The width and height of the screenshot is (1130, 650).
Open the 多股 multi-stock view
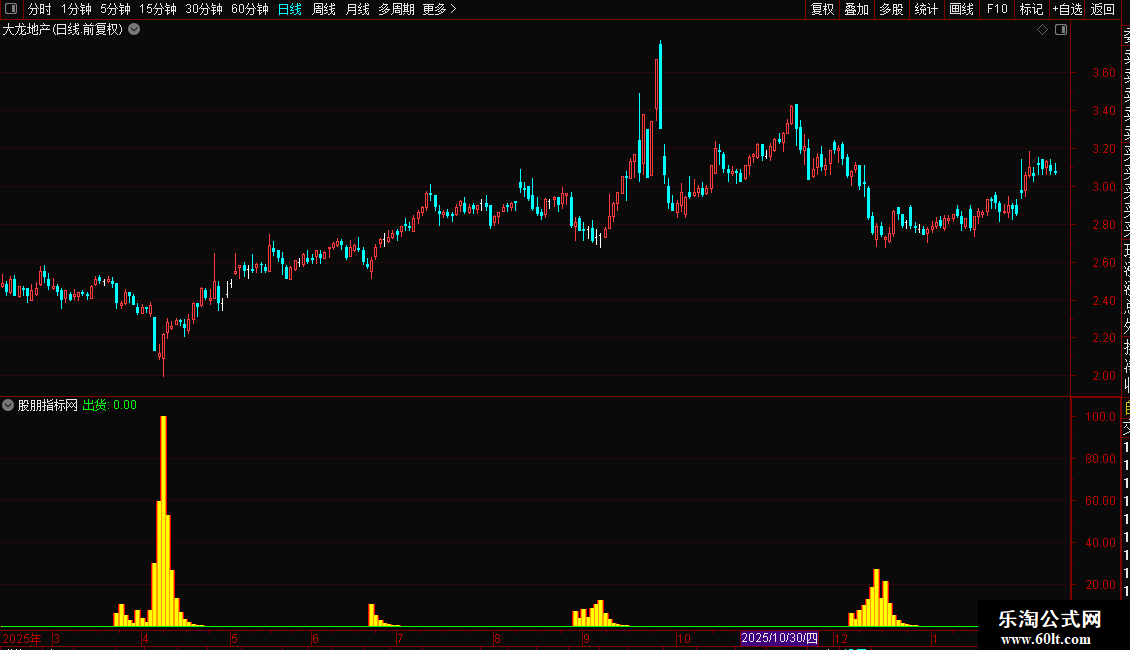point(891,9)
